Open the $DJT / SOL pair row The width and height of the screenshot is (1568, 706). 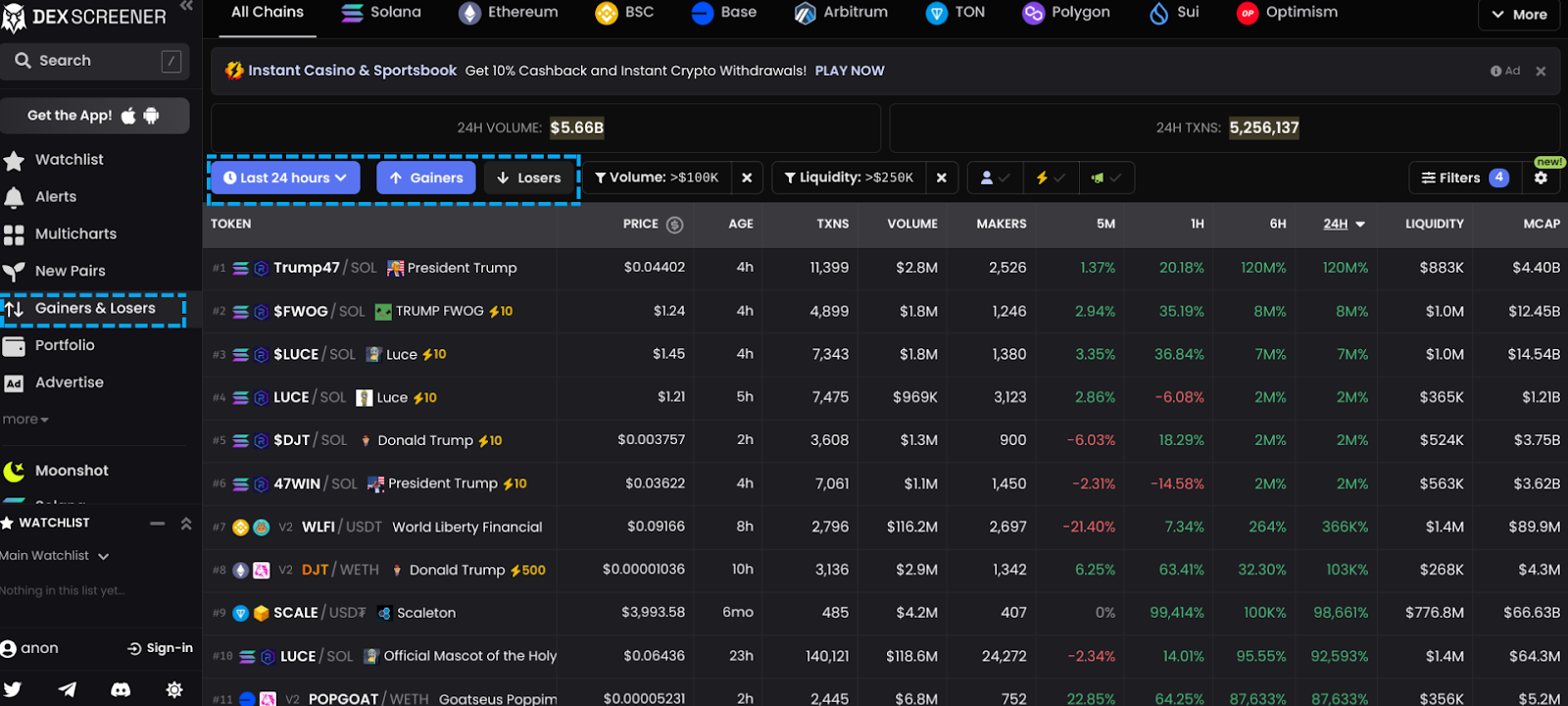(x=885, y=441)
